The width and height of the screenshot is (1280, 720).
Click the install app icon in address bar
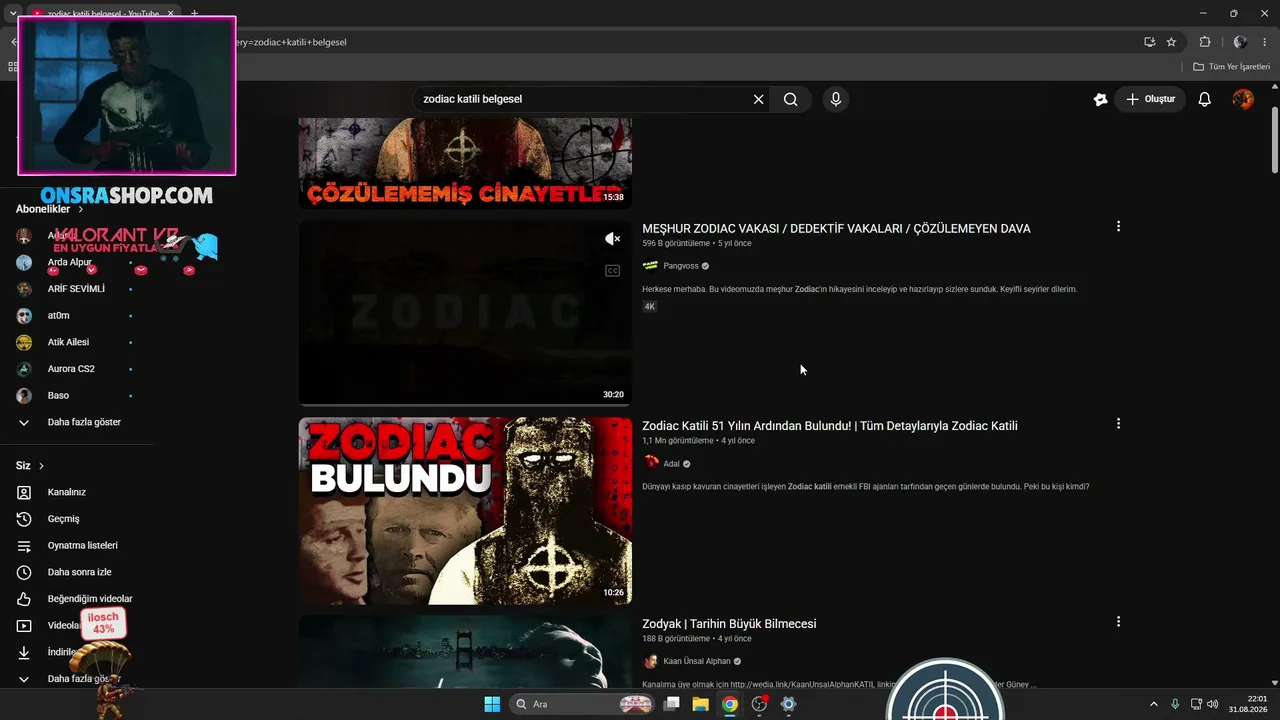(x=1150, y=42)
